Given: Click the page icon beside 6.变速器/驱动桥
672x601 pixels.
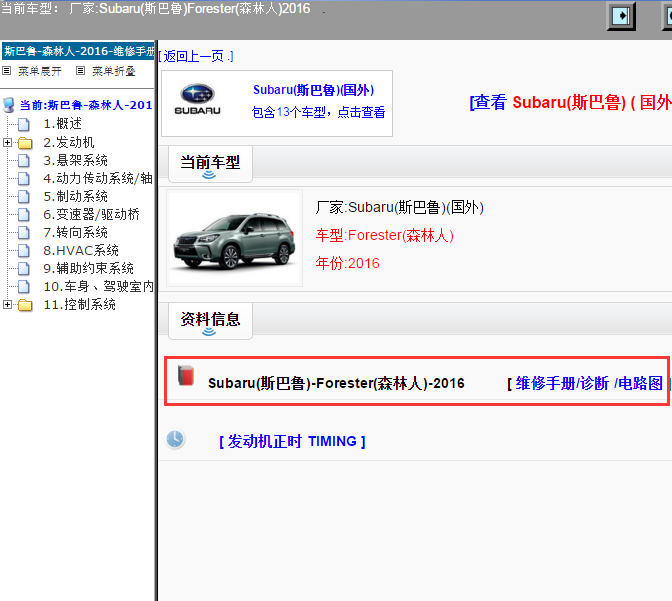Looking at the screenshot, I should pyautogui.click(x=24, y=215).
